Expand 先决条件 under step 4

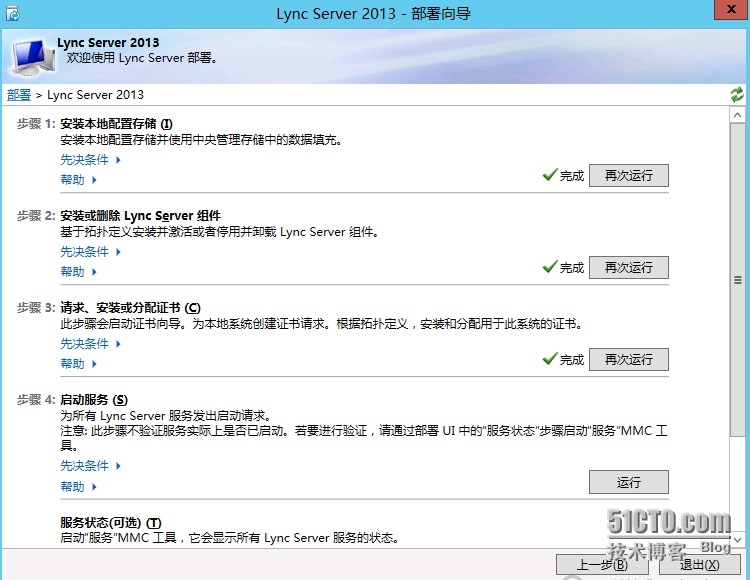click(90, 466)
